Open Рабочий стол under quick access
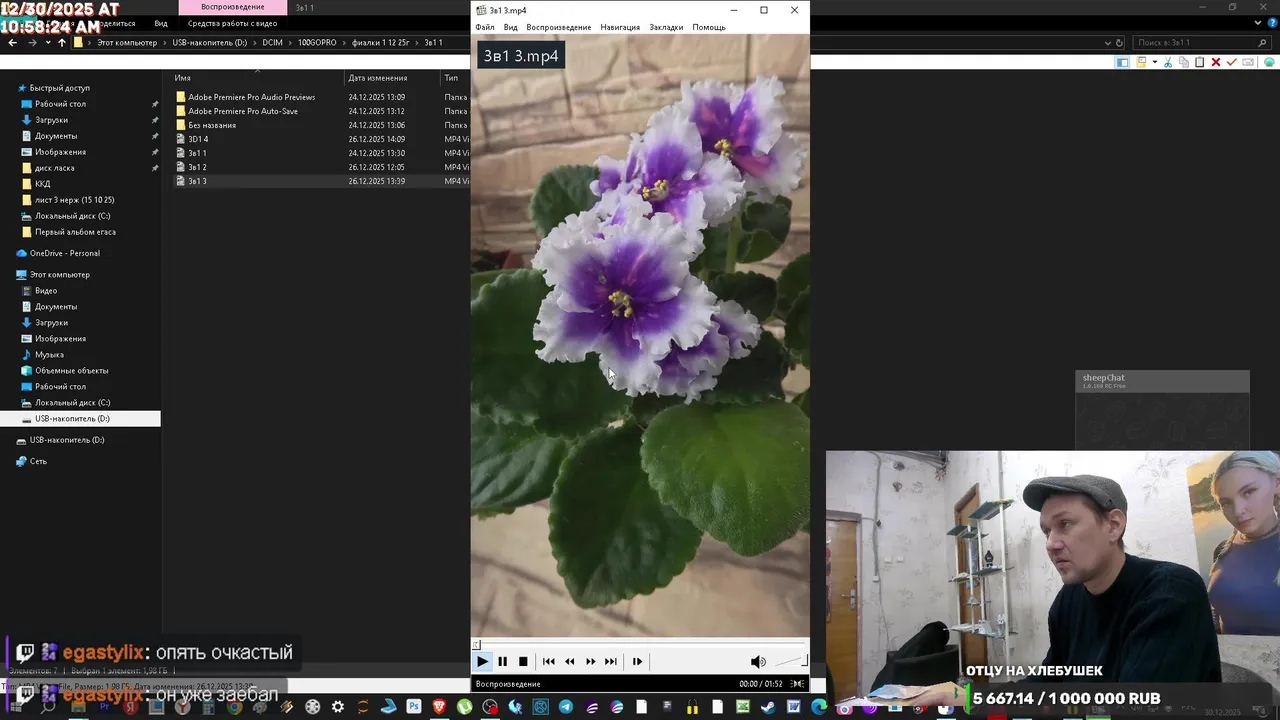1280x720 pixels. tap(60, 104)
